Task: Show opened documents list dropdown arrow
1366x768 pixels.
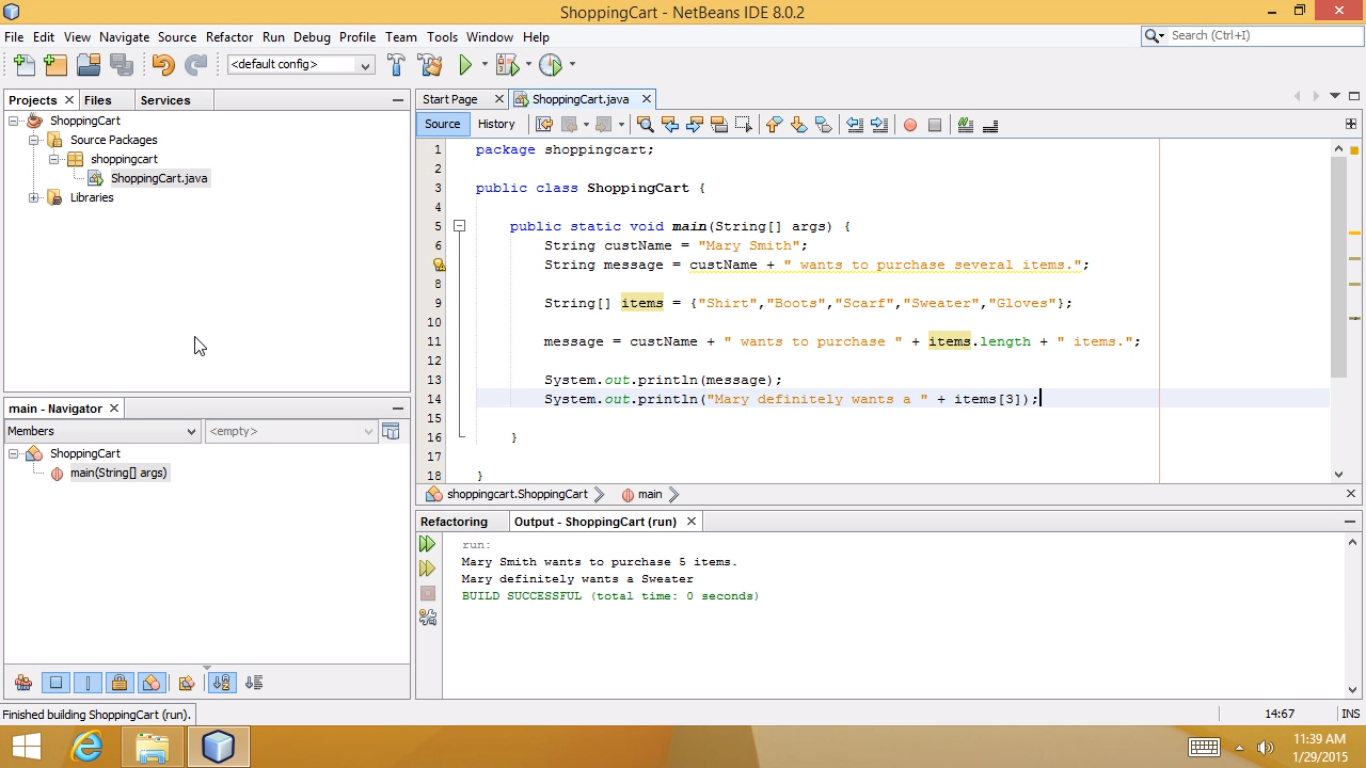Action: (1335, 97)
